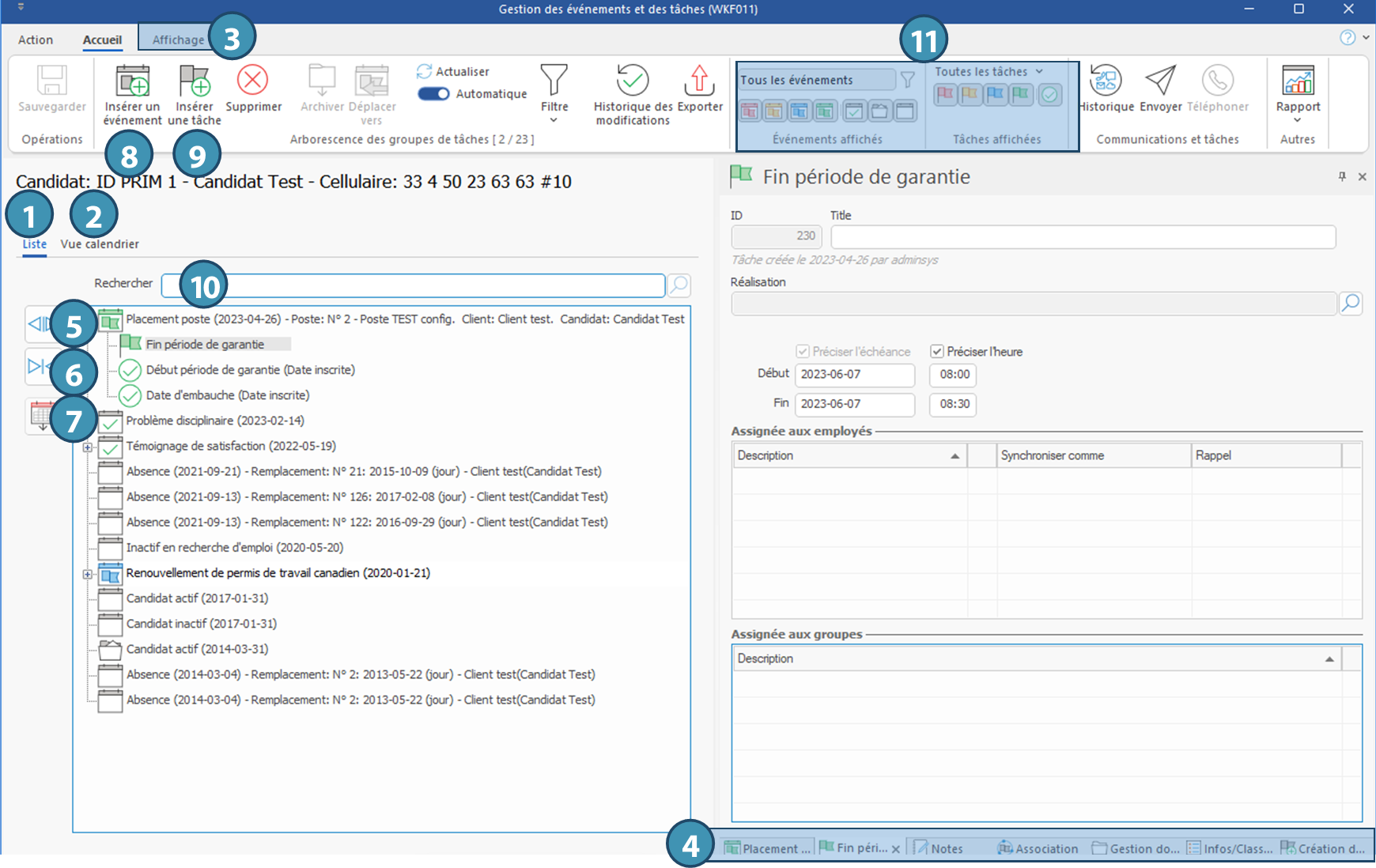Click the magnifier next to Réalisation field

(1351, 303)
